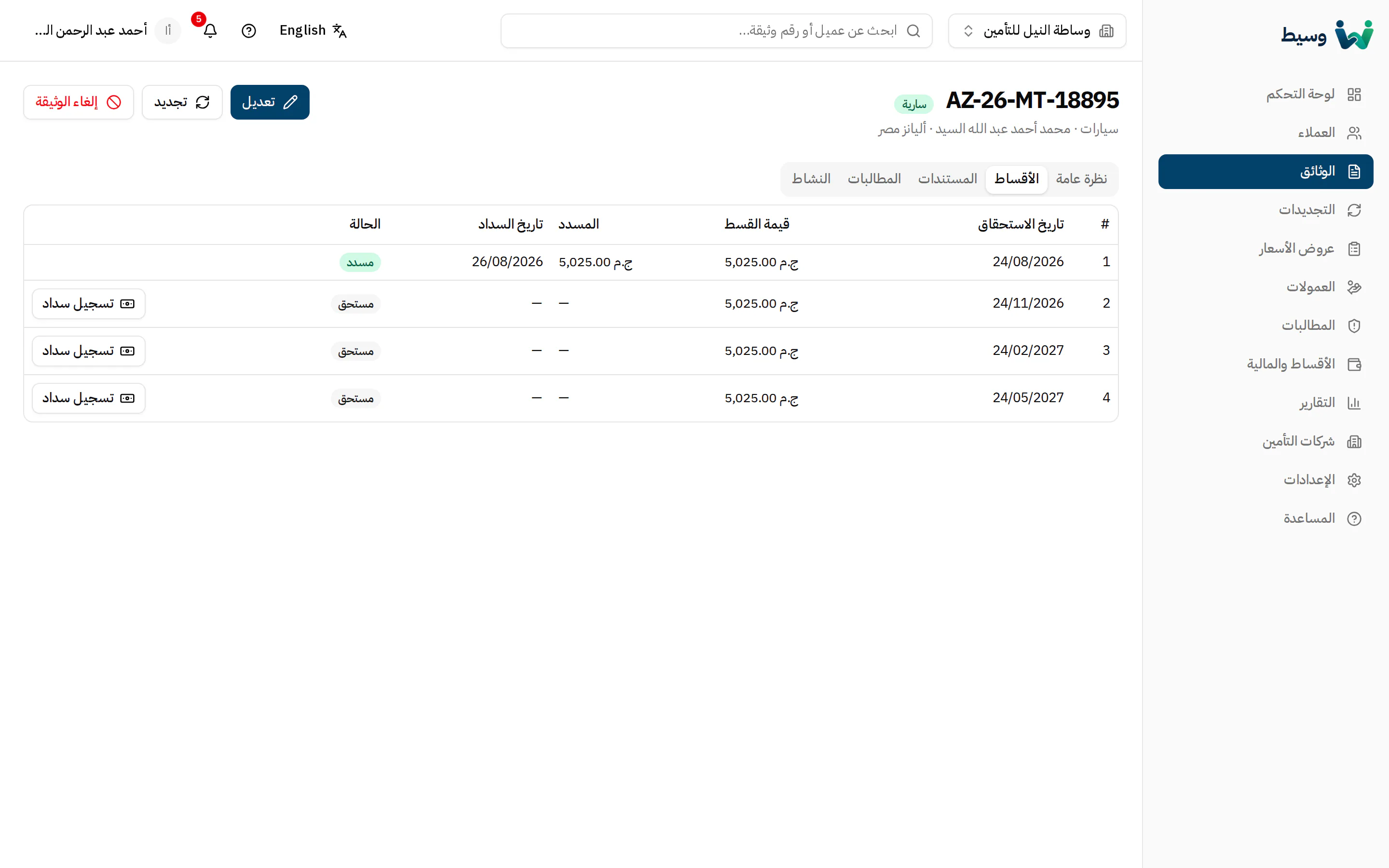The height and width of the screenshot is (868, 1389).
Task: Click payment icon for installment 24/11/2026
Action: point(127,304)
